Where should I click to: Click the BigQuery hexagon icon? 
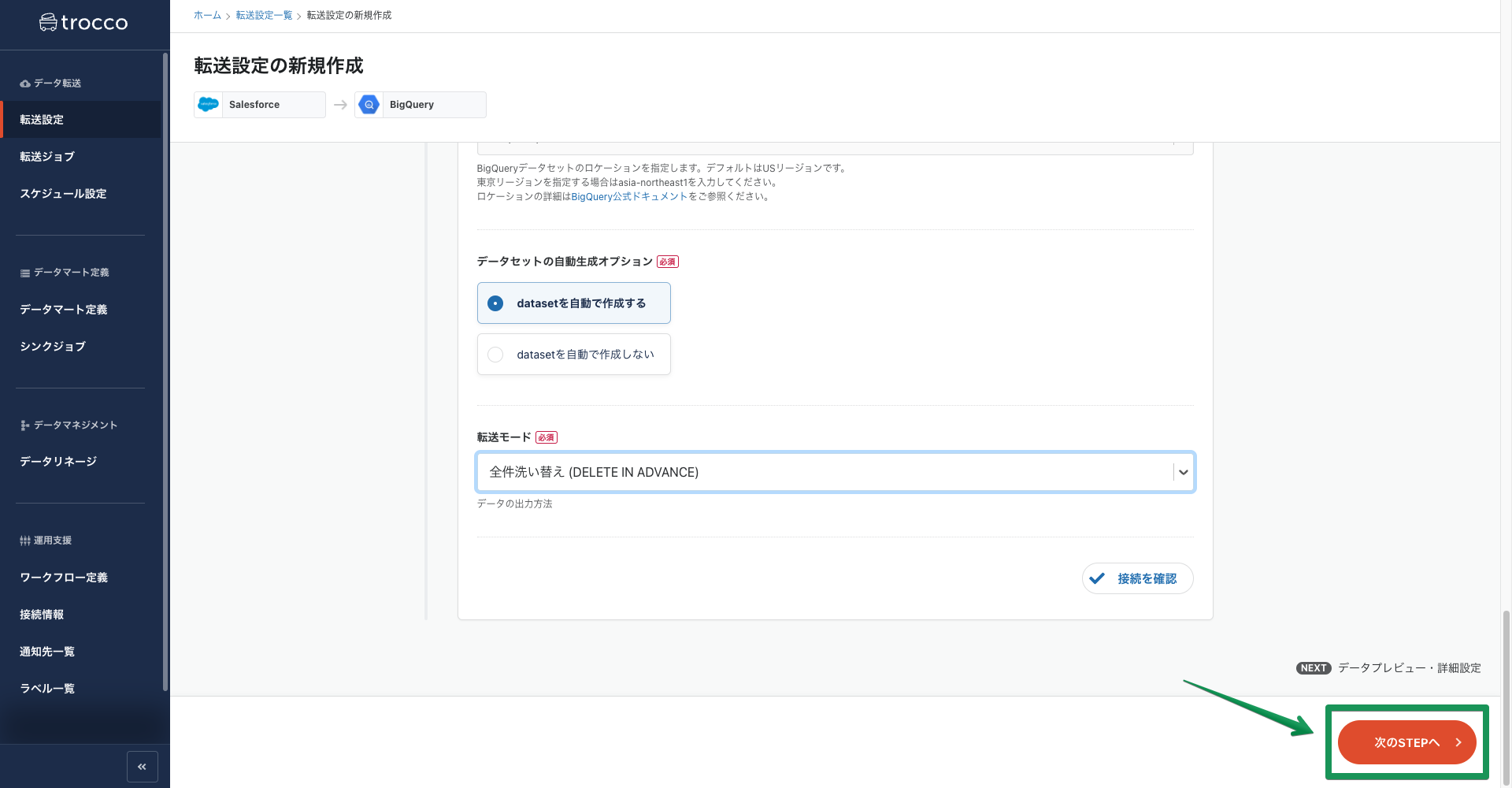tap(369, 105)
